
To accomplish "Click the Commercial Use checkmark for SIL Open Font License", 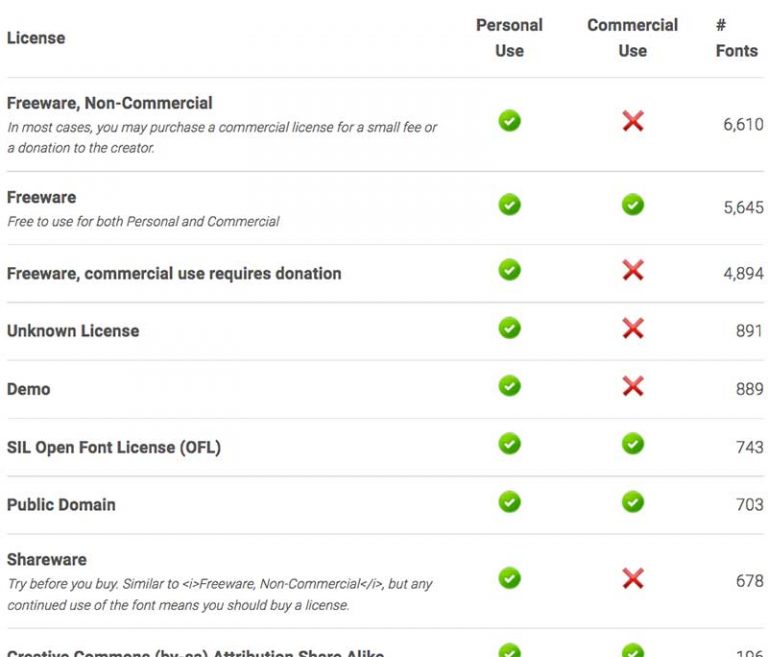I will 632,444.
